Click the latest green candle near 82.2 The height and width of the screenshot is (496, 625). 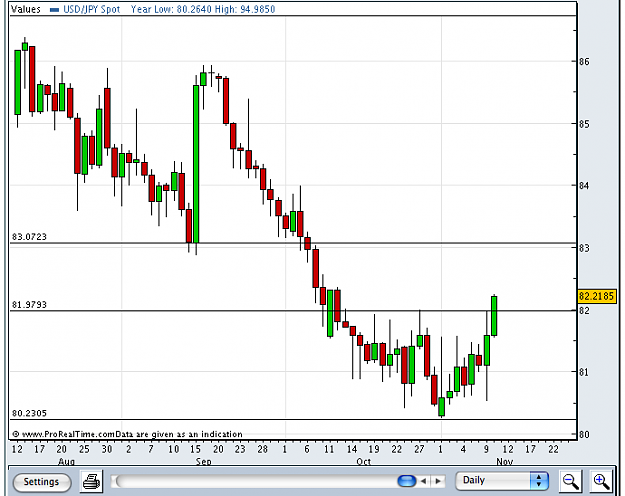494,316
